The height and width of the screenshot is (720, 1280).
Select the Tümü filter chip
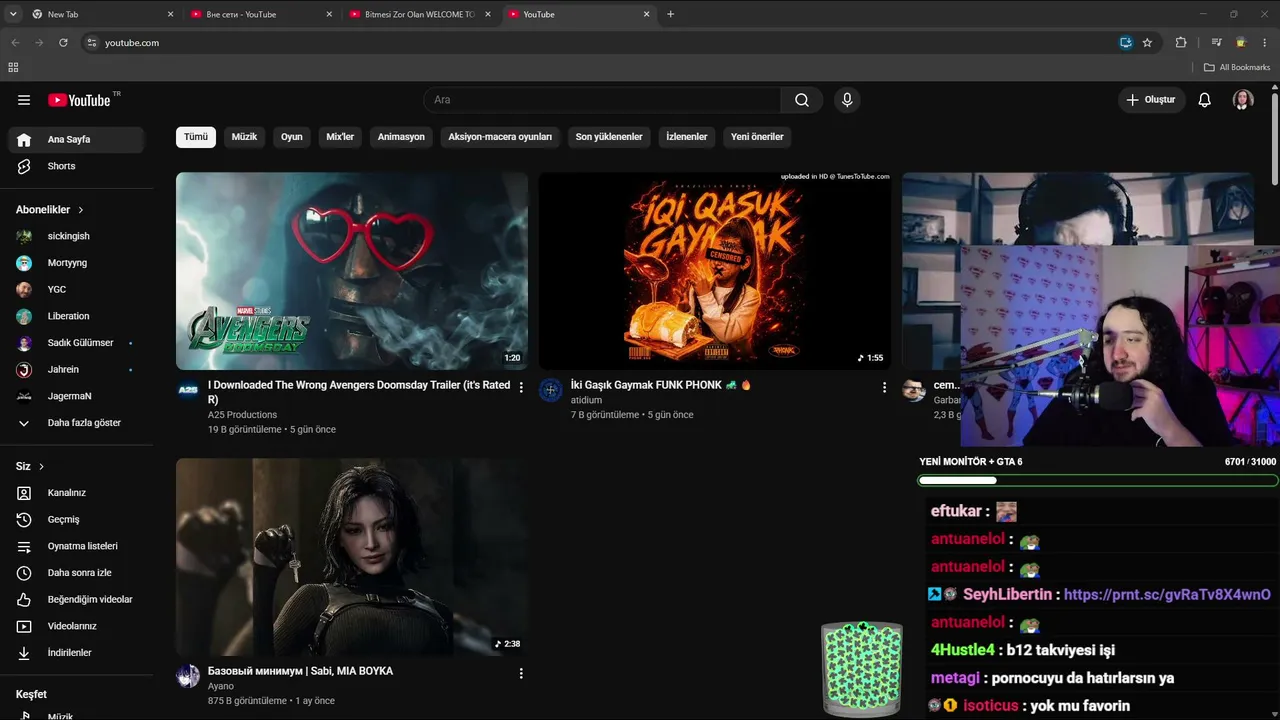coord(196,137)
